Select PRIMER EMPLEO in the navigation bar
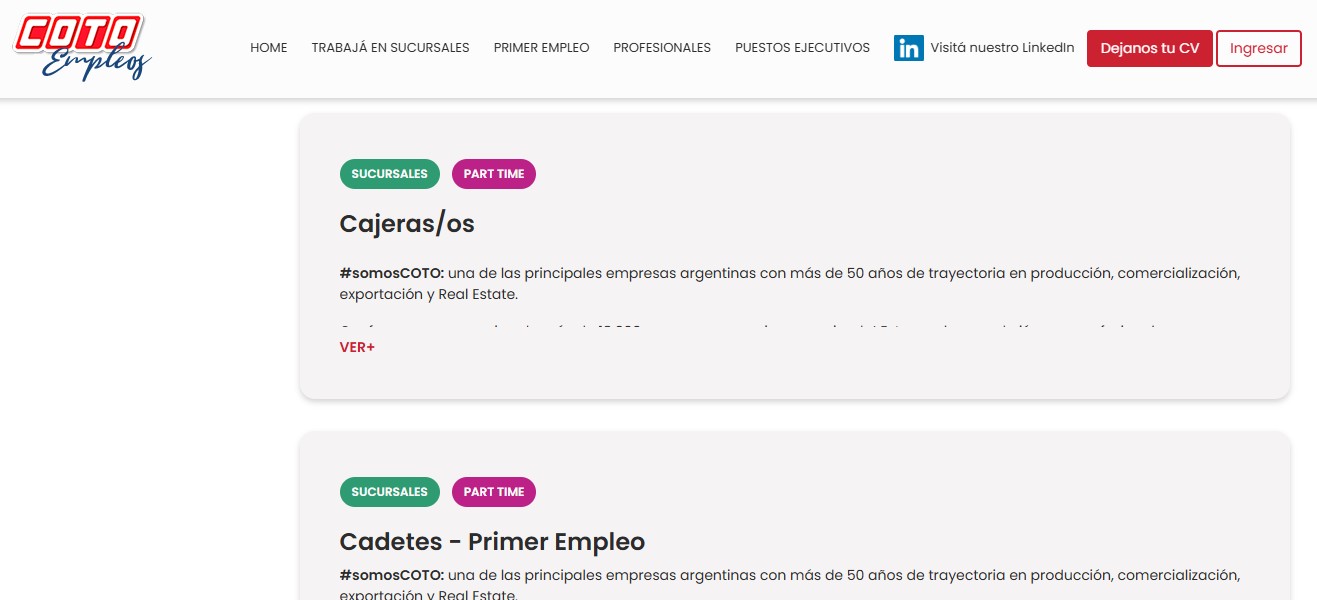 click(x=541, y=47)
